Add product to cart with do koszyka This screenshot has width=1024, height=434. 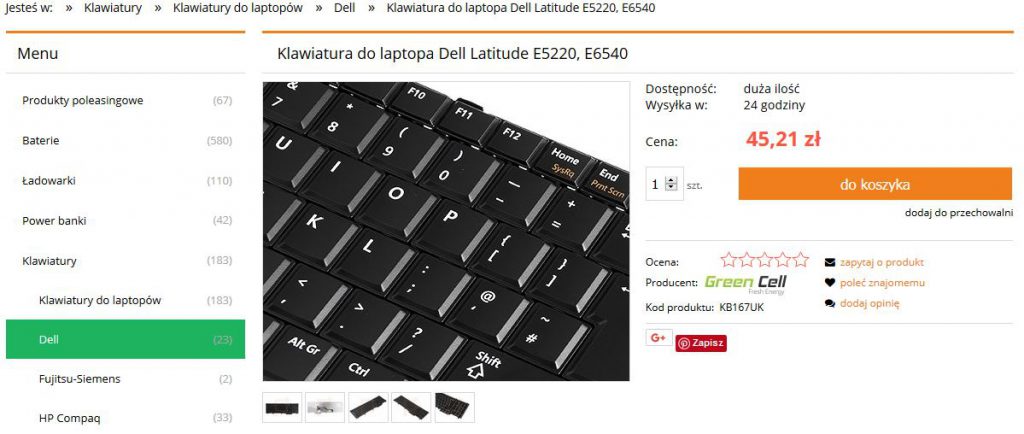coord(875,185)
